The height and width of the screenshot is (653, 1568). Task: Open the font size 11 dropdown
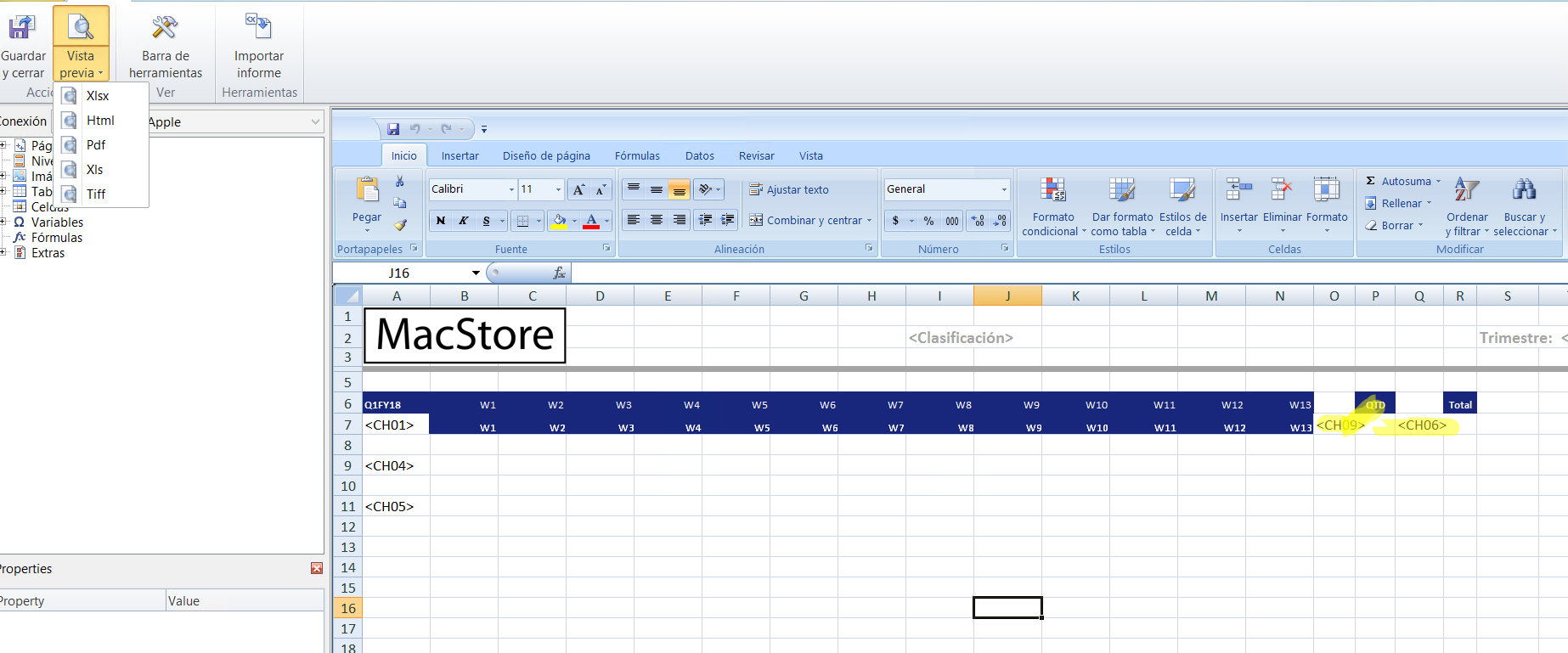point(558,189)
